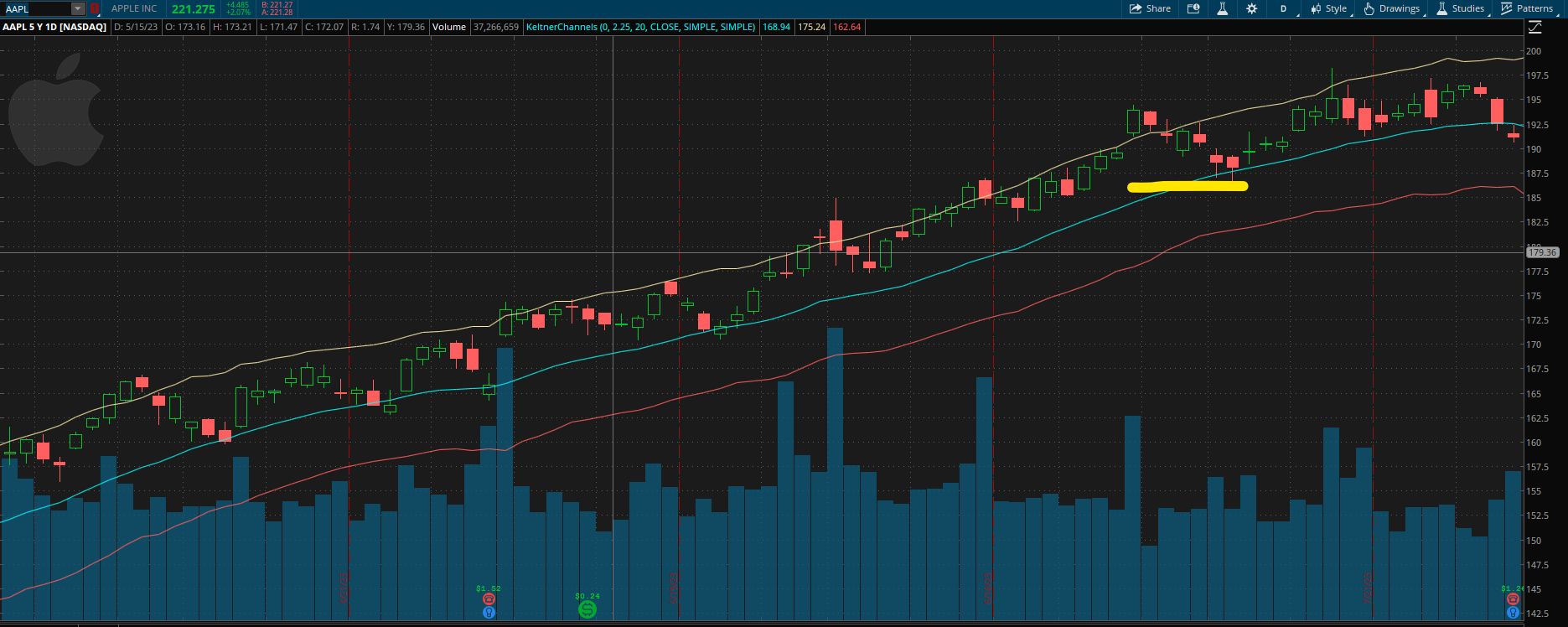
Task: Open chart settings gear icon
Action: pos(1251,8)
